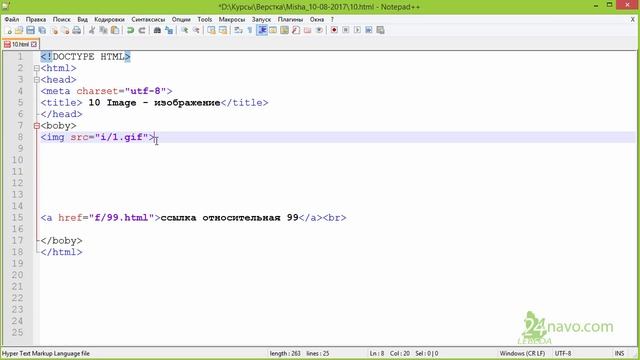Open the Replace dialog toolbar icon
Viewport: 640px width, 360px height.
tap(169, 30)
